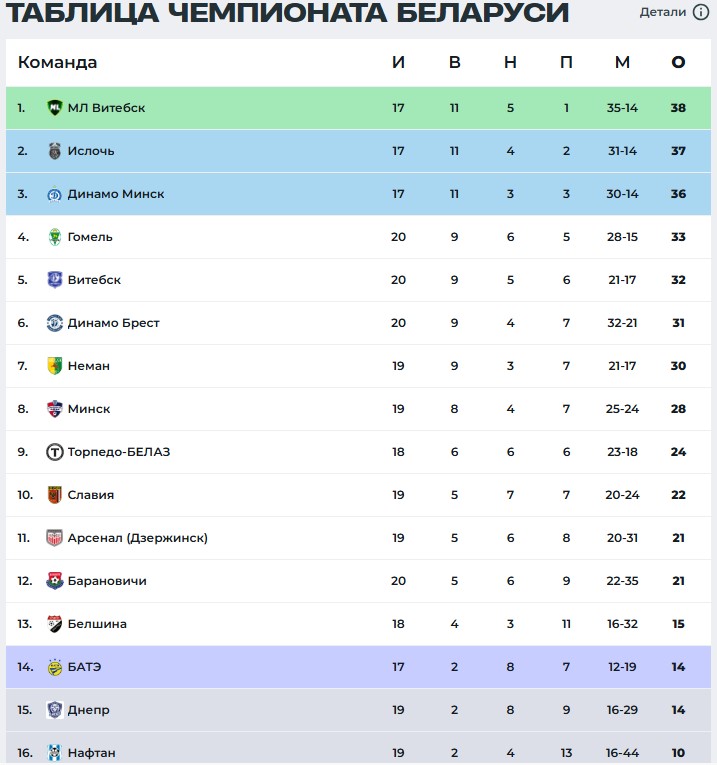This screenshot has width=717, height=765.
Task: Click the info icon next to Детали
Action: [701, 12]
